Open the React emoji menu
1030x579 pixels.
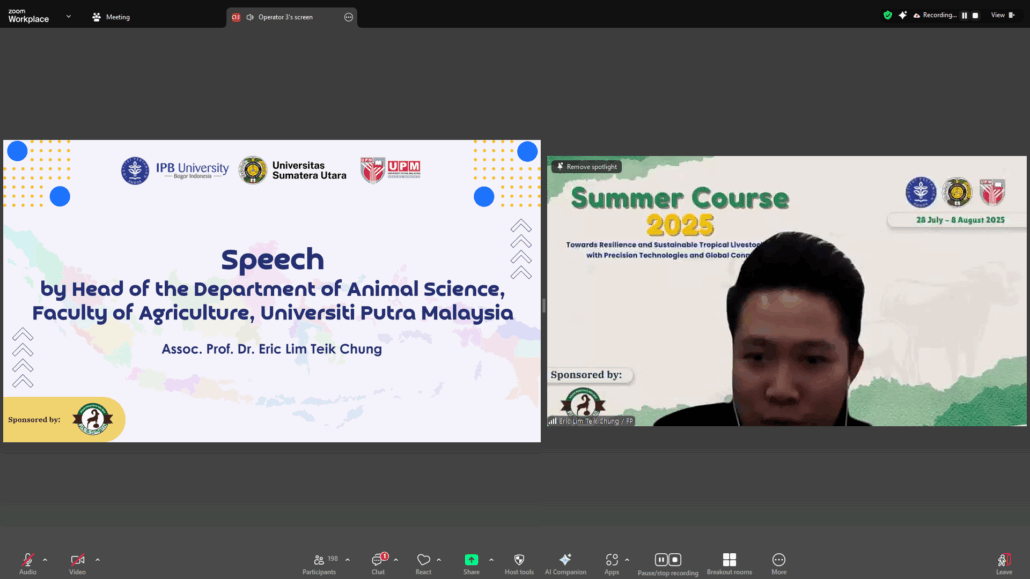pyautogui.click(x=423, y=560)
